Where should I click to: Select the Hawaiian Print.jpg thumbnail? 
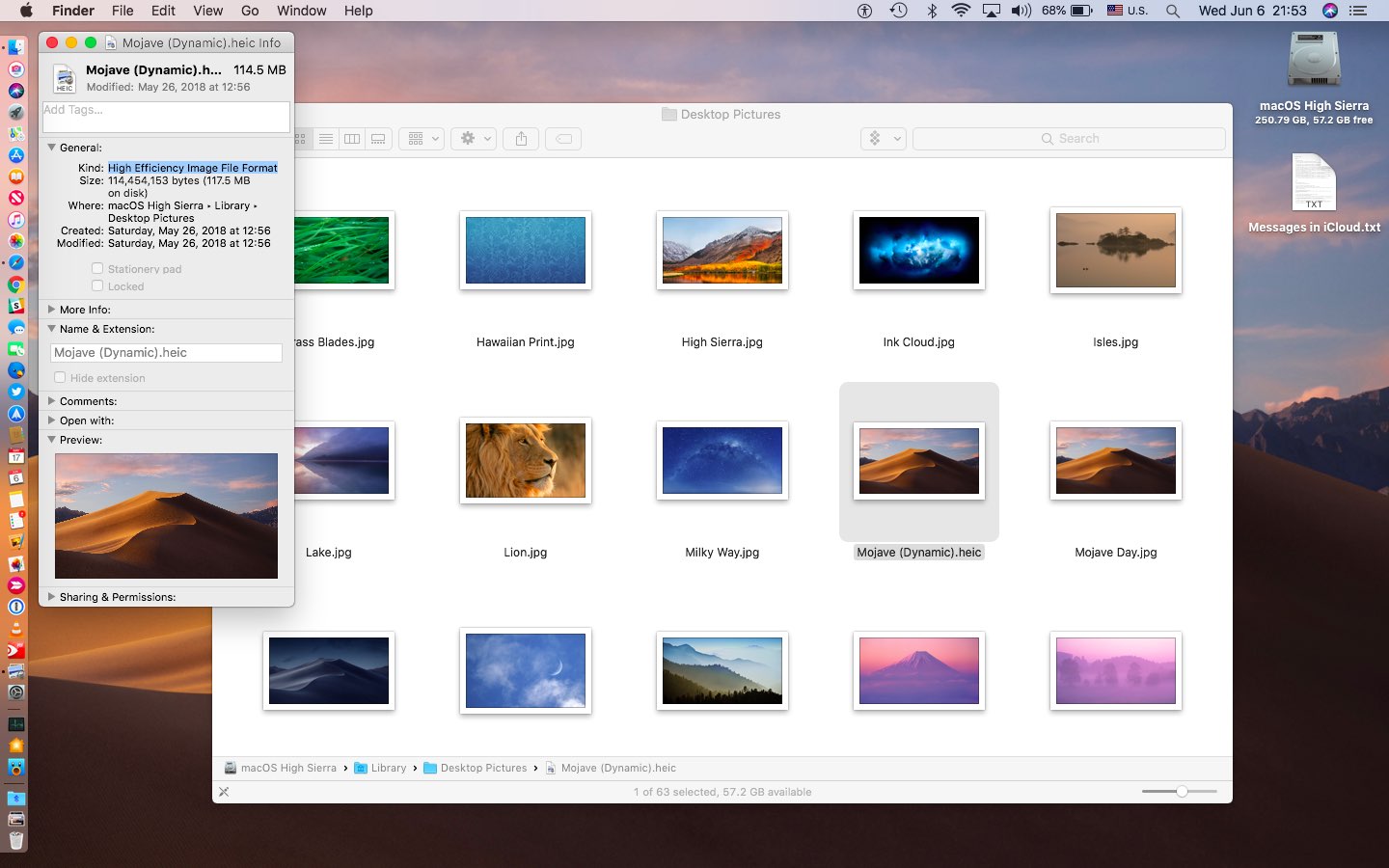point(526,250)
